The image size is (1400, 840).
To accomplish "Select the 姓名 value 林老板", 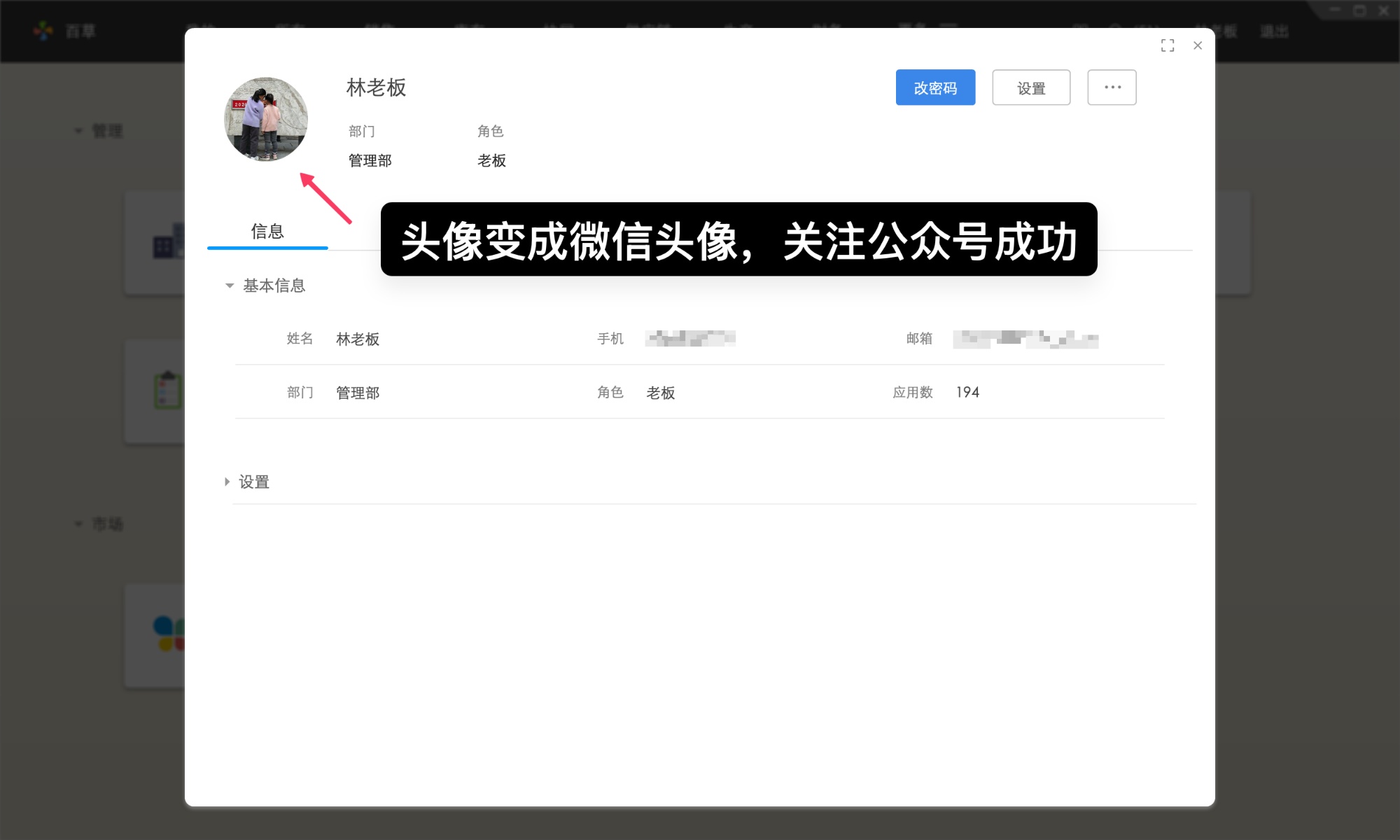I will point(358,339).
